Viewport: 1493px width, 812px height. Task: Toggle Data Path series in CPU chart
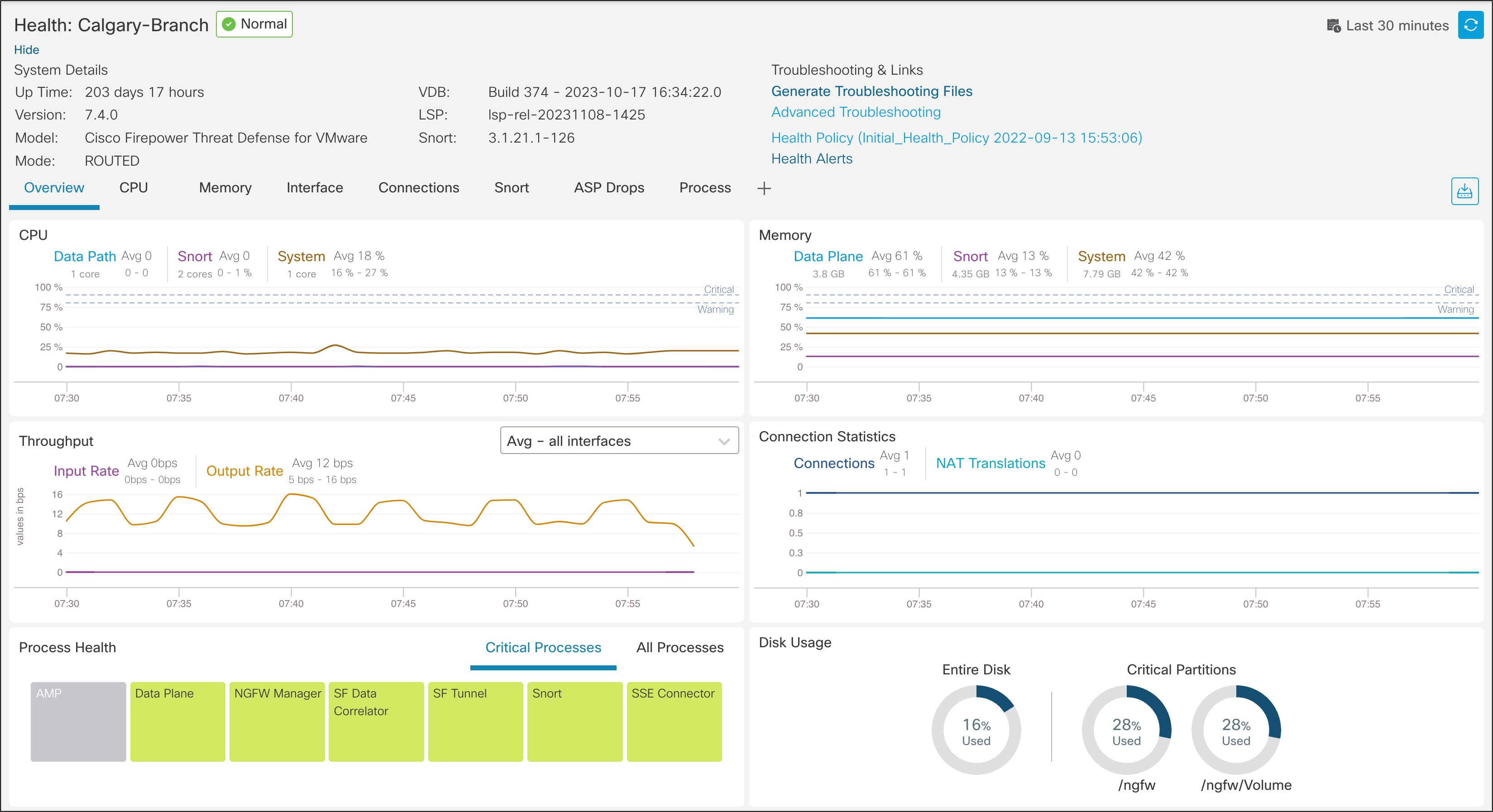[85, 256]
